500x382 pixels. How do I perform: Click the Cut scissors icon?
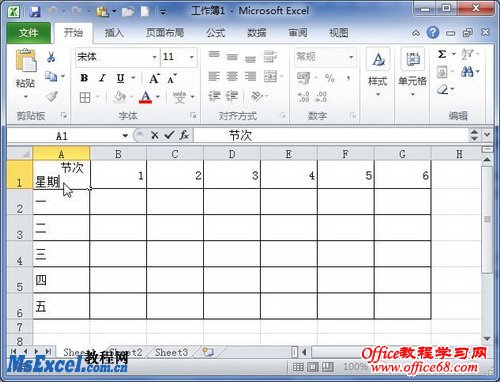click(51, 57)
